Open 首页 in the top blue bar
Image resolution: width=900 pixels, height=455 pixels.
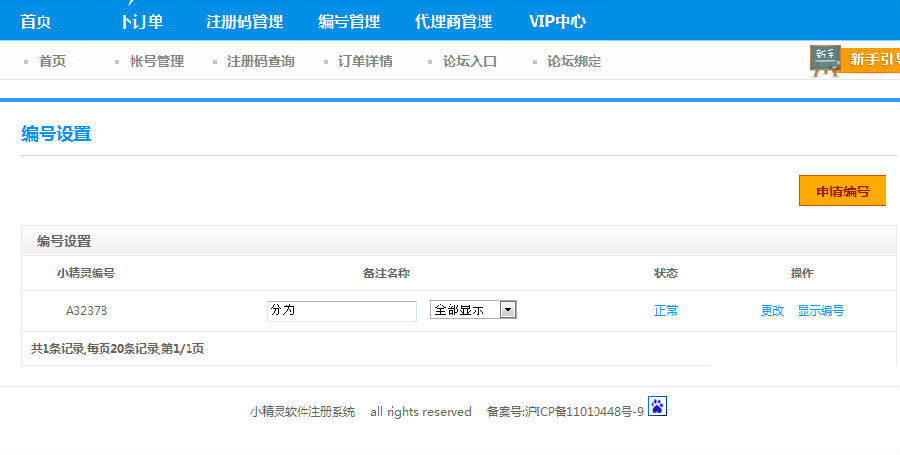[x=36, y=22]
